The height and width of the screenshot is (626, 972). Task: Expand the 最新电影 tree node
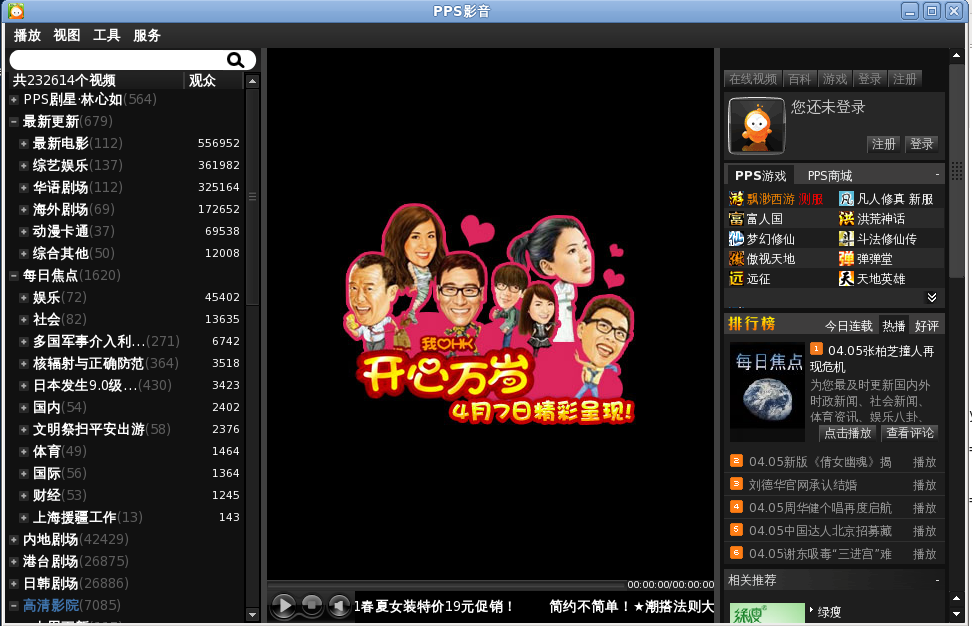click(23, 143)
